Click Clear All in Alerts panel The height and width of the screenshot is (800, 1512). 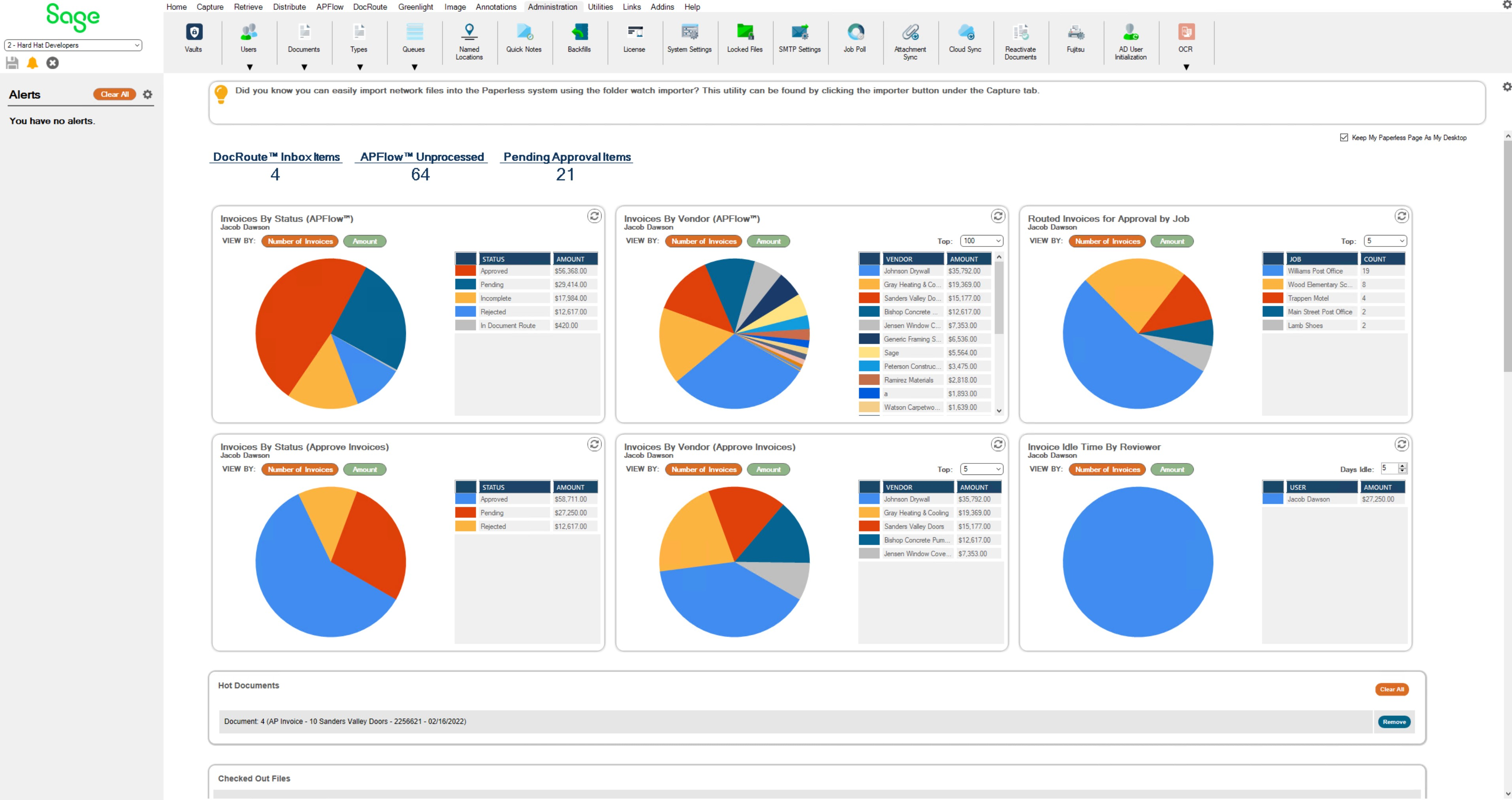tap(115, 94)
